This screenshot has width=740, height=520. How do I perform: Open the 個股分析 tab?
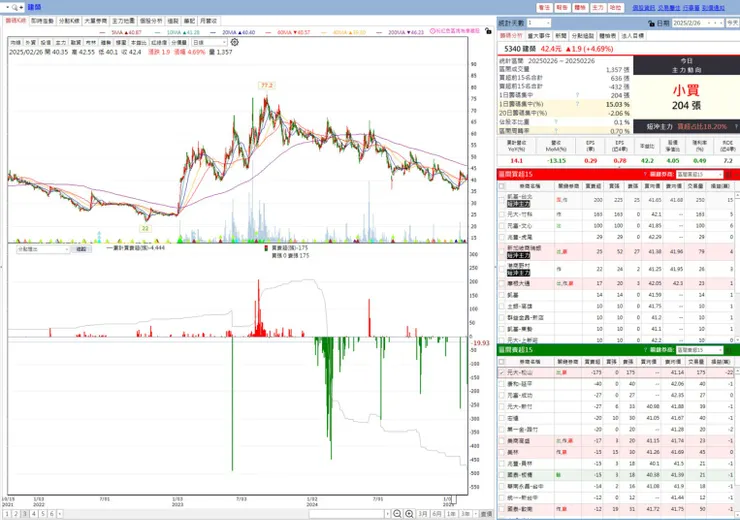(151, 21)
